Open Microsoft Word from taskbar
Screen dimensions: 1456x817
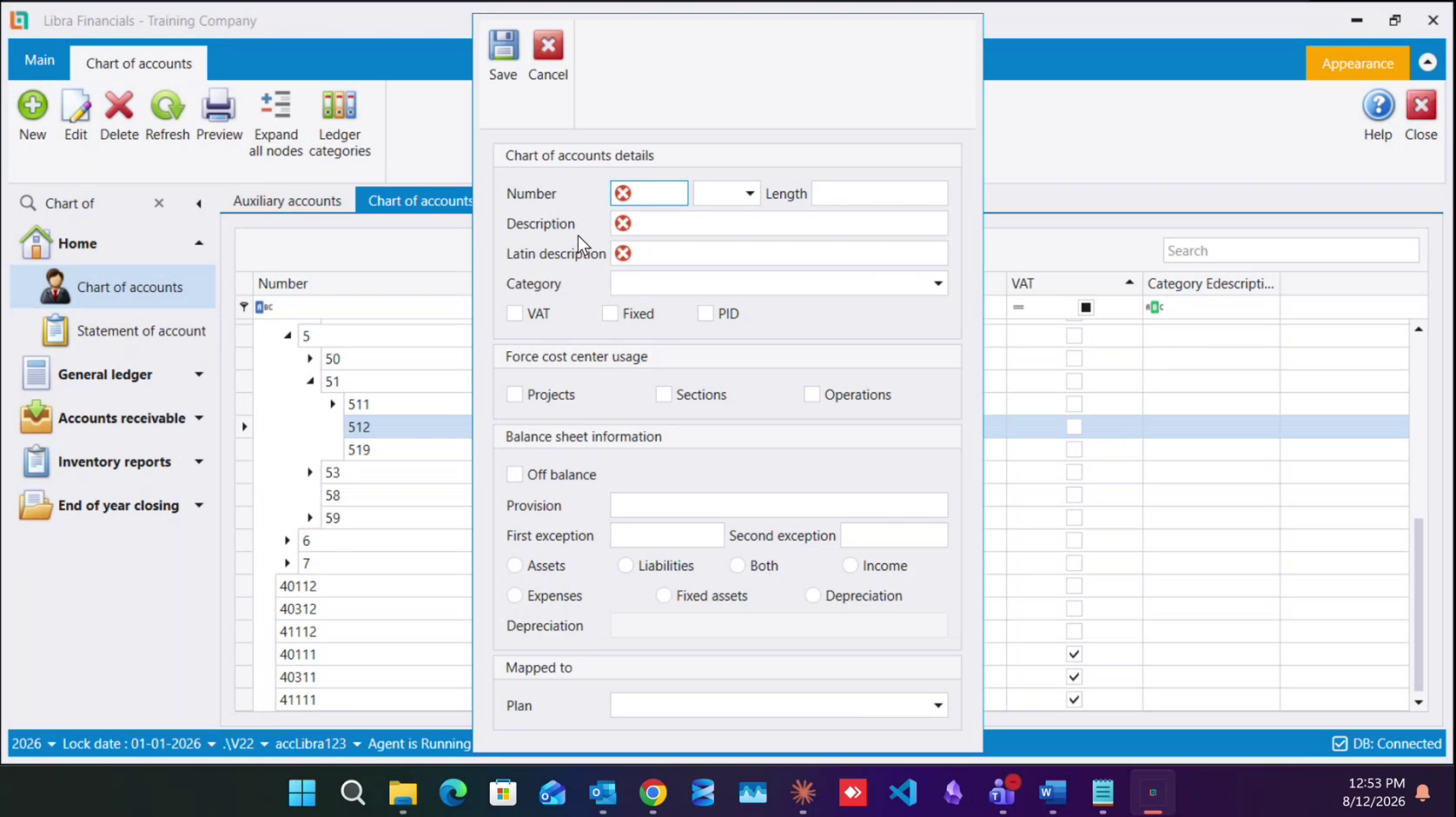[1052, 793]
